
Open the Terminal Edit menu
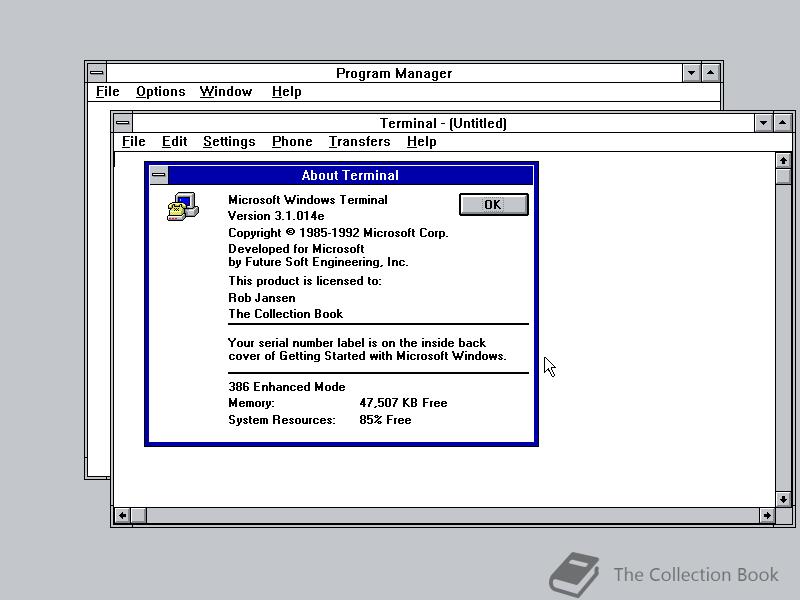click(174, 141)
